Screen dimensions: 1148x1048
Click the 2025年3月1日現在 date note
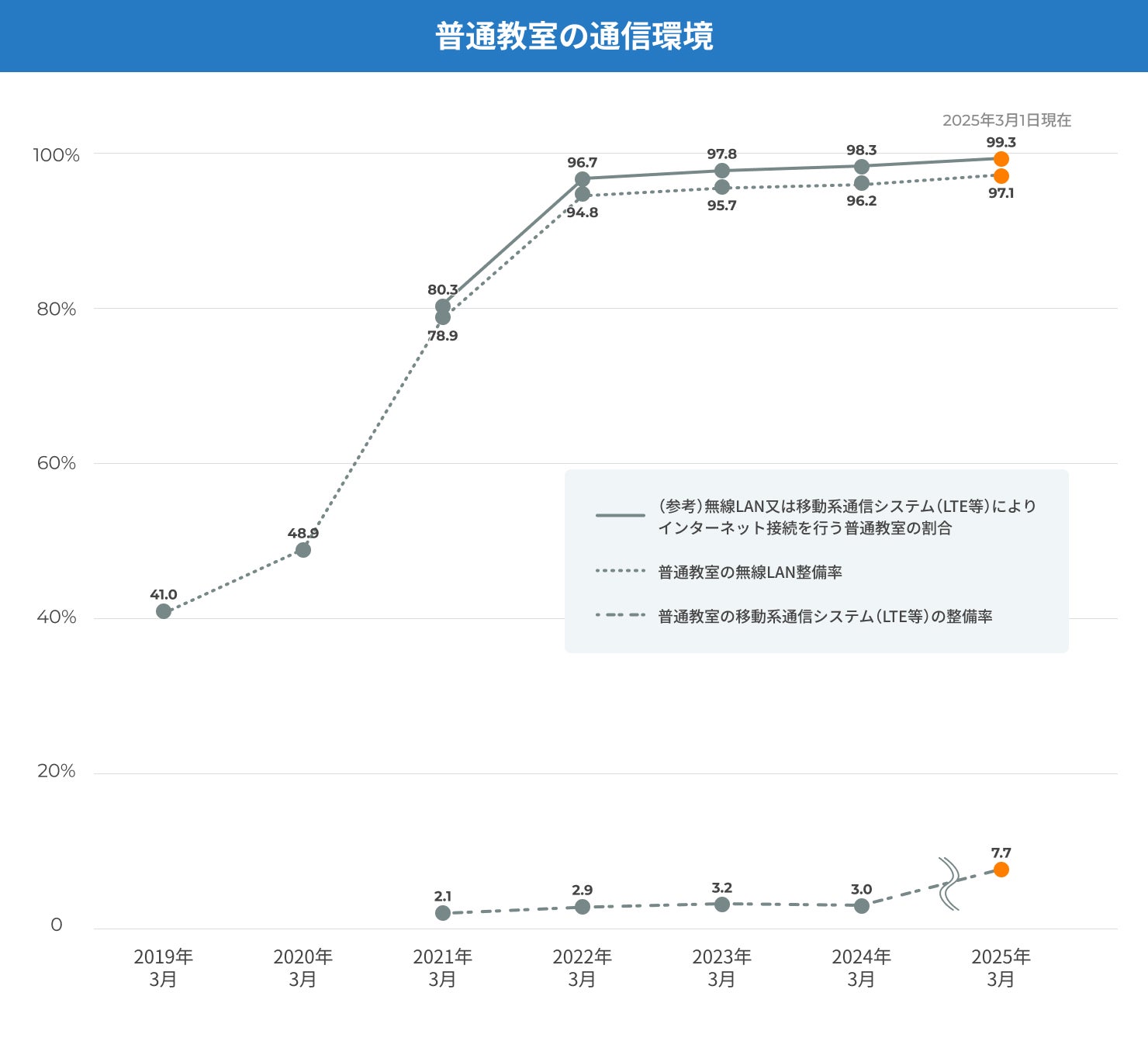point(1006,120)
